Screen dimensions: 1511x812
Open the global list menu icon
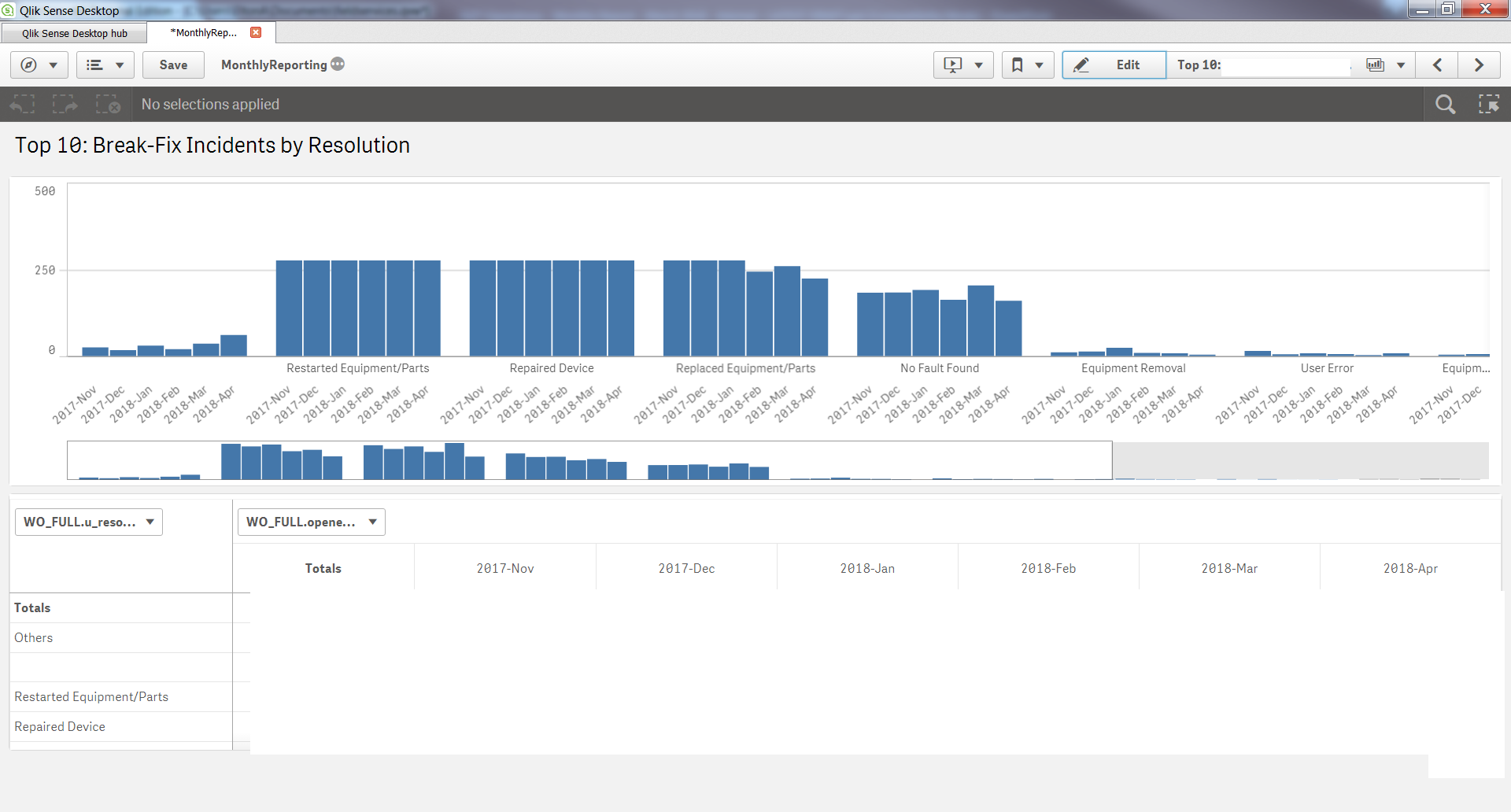94,65
